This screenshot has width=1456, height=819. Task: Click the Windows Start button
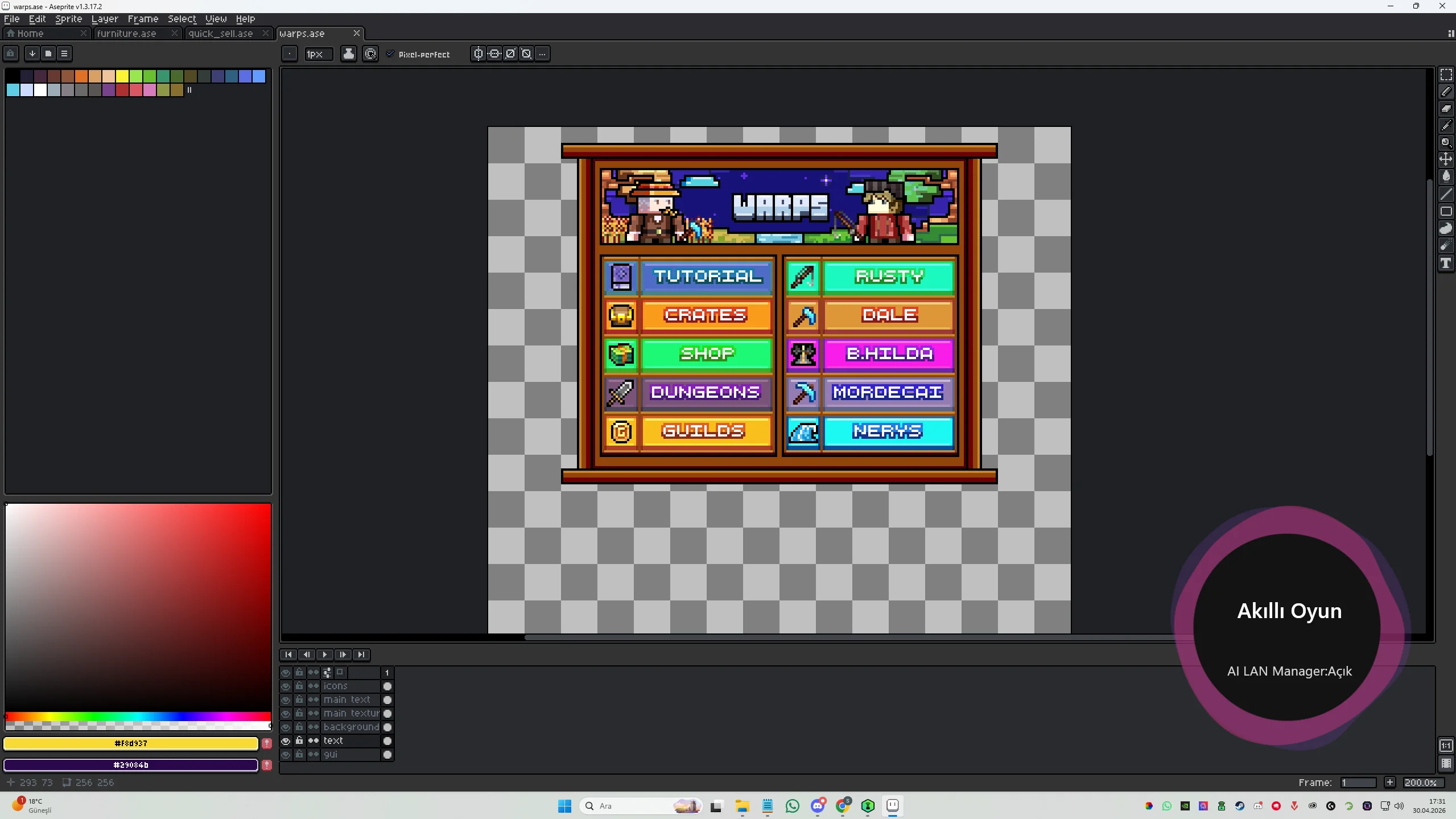click(564, 806)
